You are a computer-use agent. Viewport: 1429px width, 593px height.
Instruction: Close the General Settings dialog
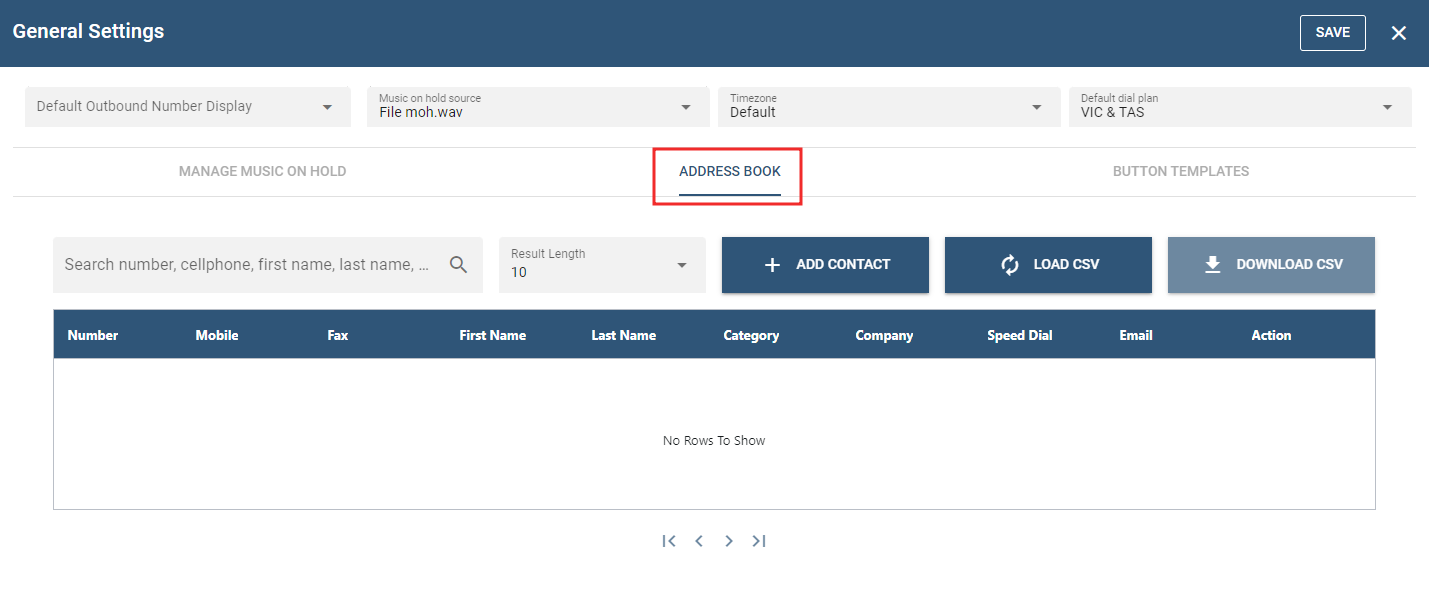(1398, 33)
